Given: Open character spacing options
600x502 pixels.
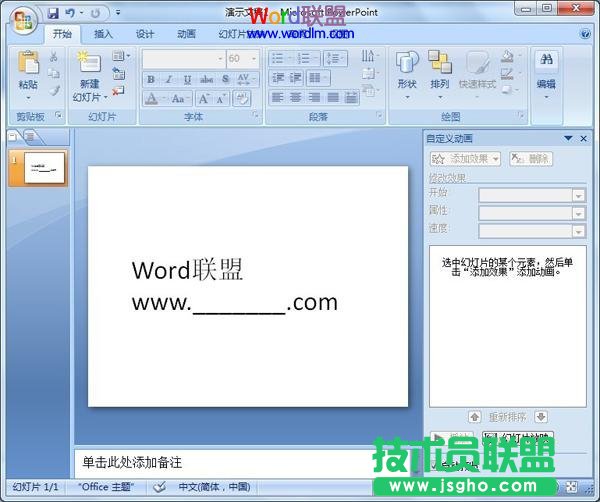Looking at the screenshot, I should coord(247,79).
